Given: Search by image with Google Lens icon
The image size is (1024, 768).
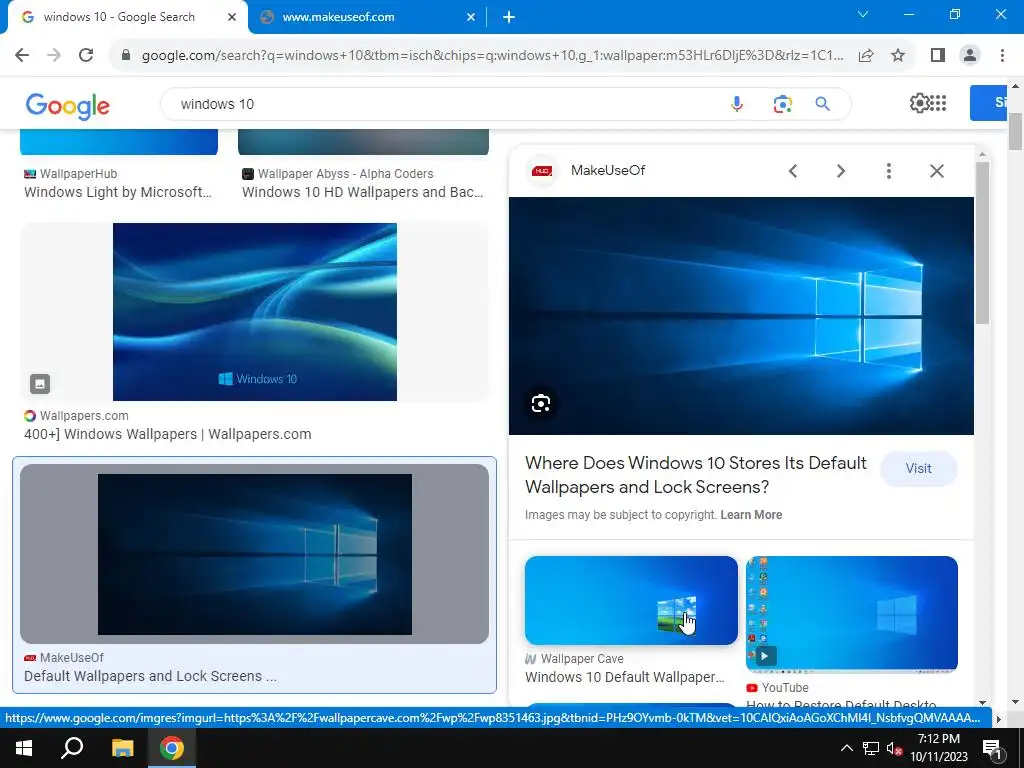Looking at the screenshot, I should [782, 104].
